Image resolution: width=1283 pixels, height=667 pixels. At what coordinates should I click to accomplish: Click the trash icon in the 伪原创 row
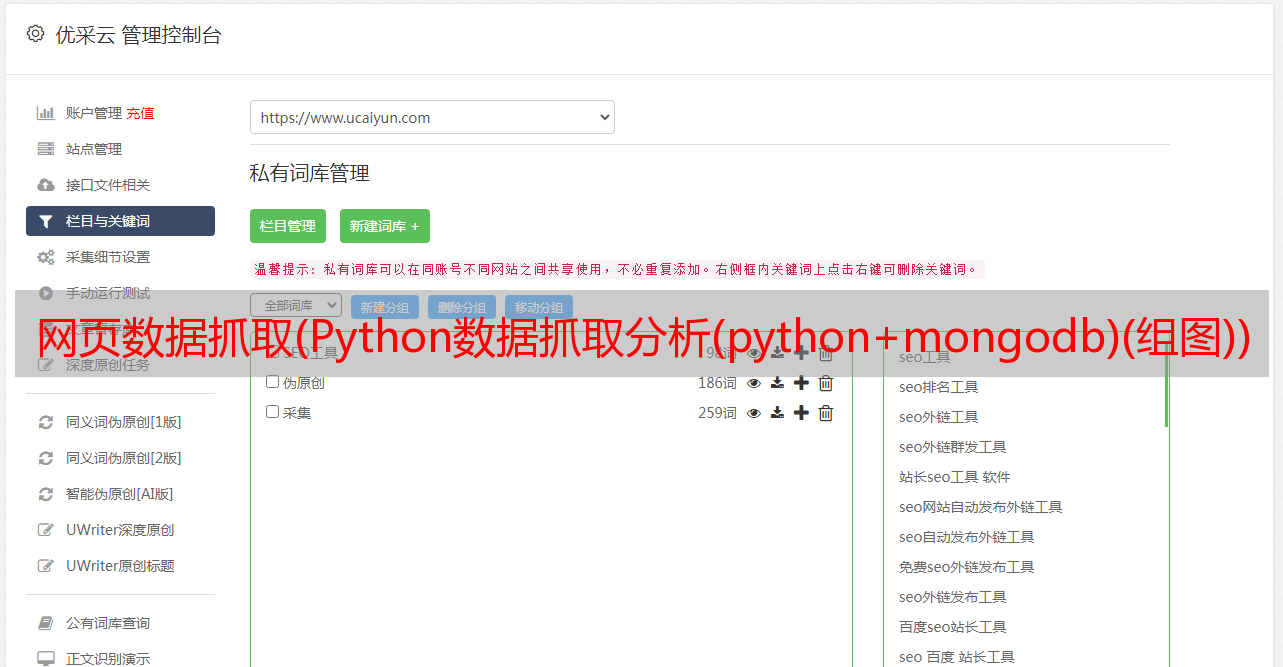pos(825,383)
